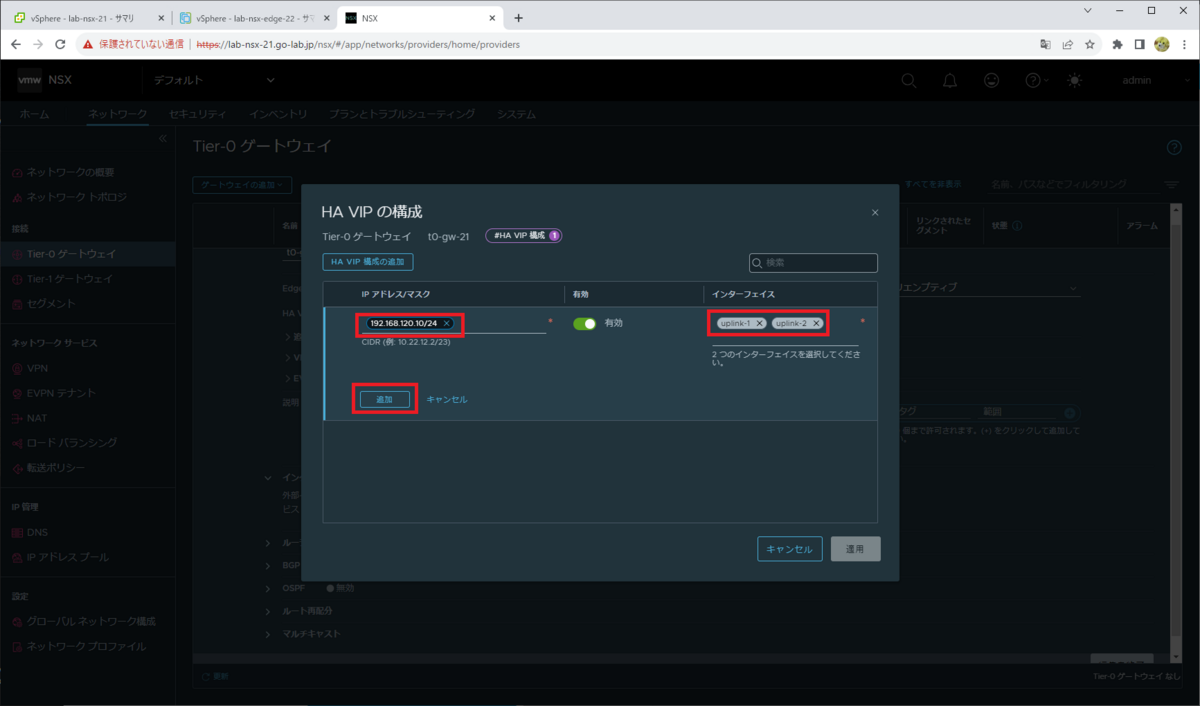Open a new browser tab
The image size is (1200, 706).
click(518, 18)
